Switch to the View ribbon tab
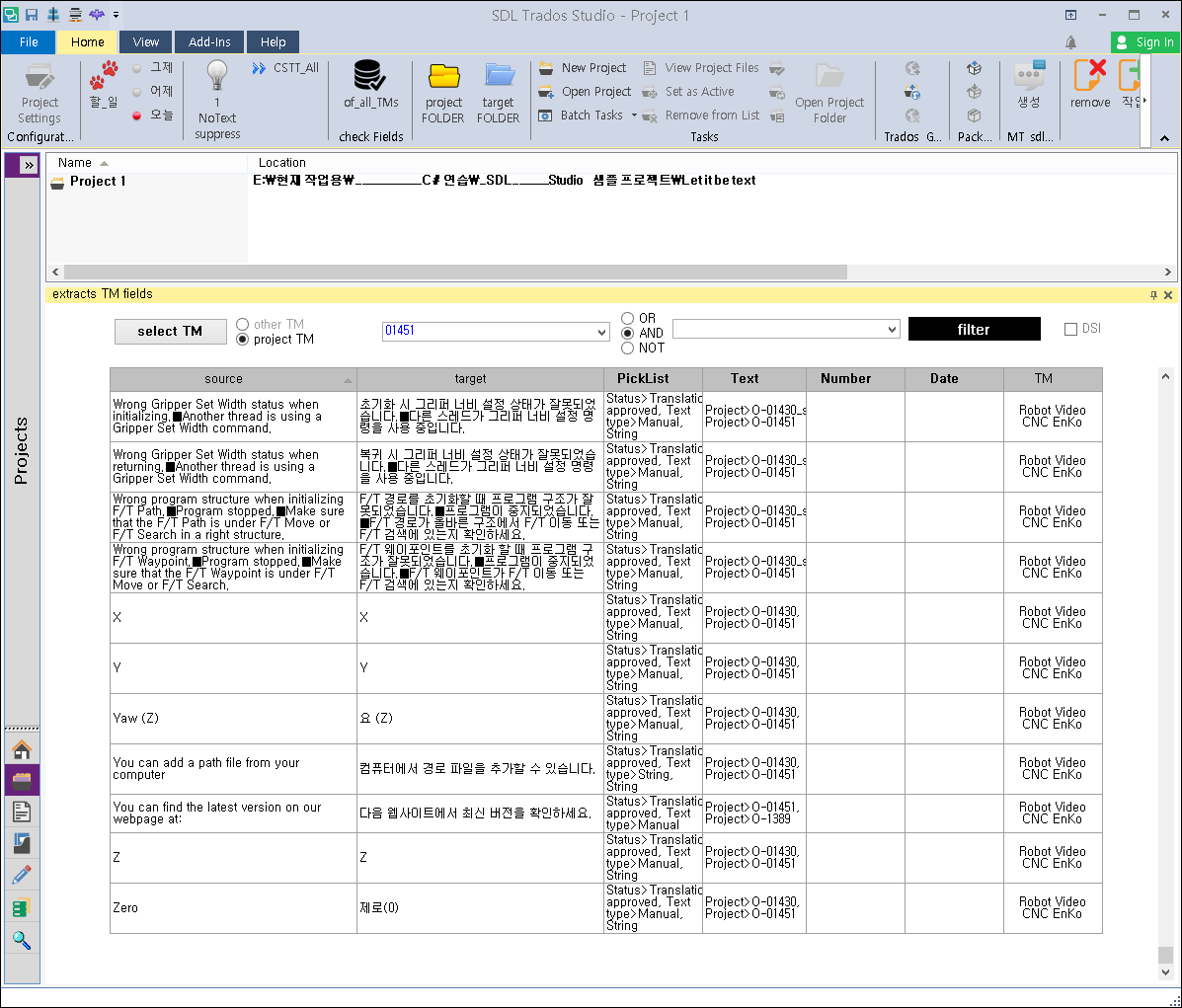The width and height of the screenshot is (1182, 1008). pyautogui.click(x=145, y=41)
